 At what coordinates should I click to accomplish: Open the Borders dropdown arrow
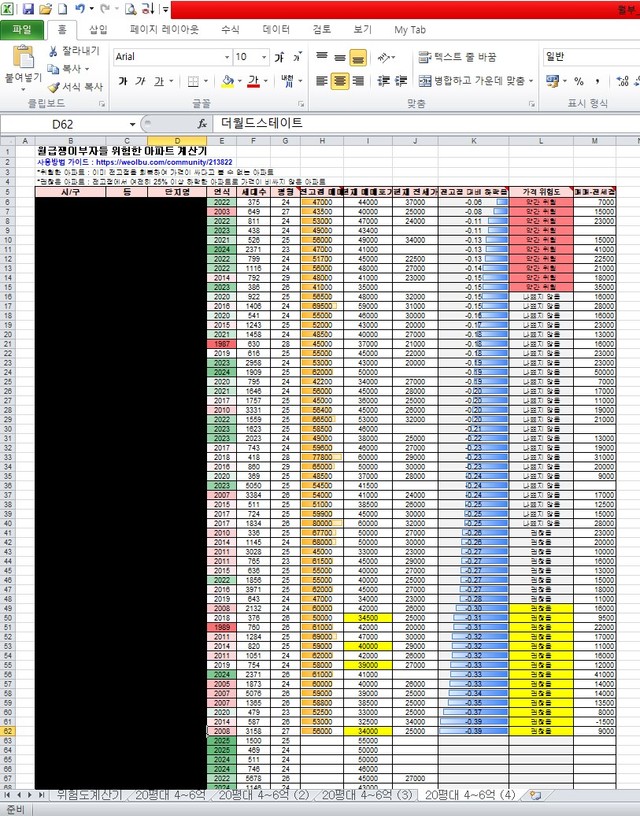click(206, 81)
